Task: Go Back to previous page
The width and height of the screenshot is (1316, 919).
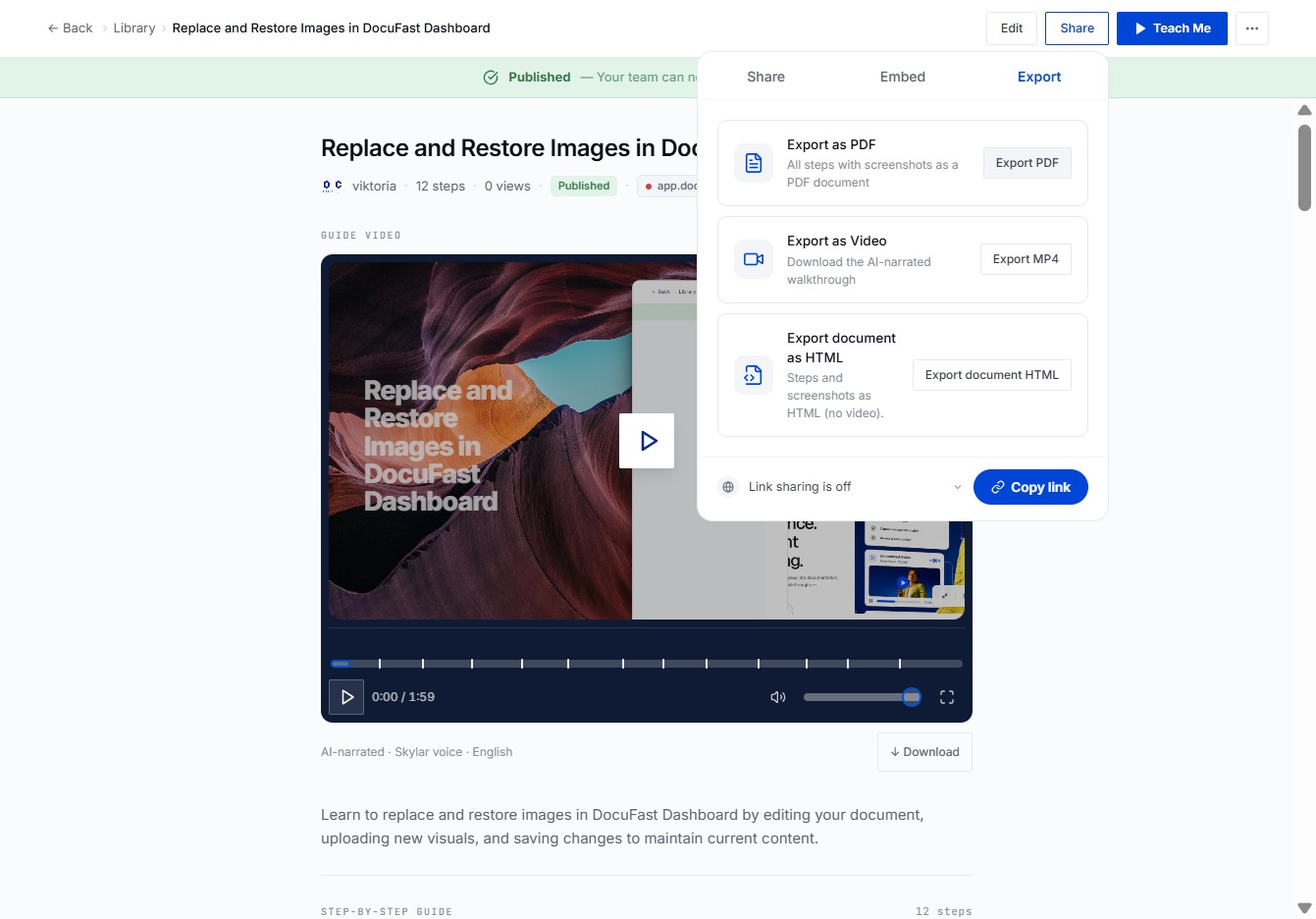Action: point(70,28)
